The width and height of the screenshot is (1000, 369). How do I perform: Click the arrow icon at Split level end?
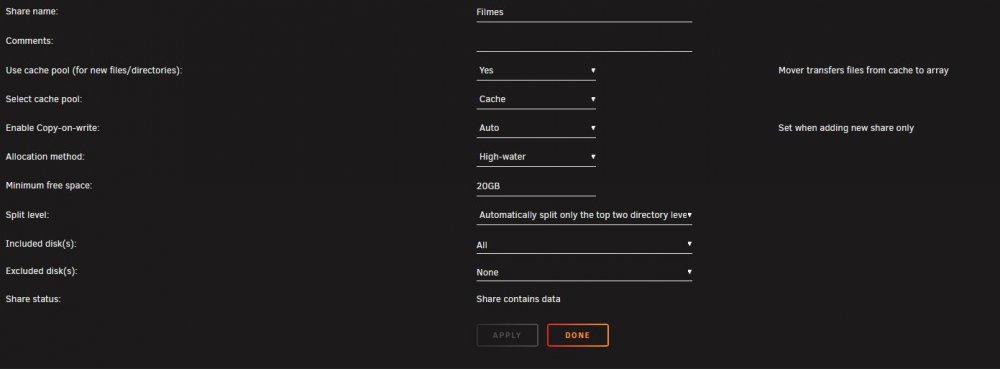coord(690,215)
